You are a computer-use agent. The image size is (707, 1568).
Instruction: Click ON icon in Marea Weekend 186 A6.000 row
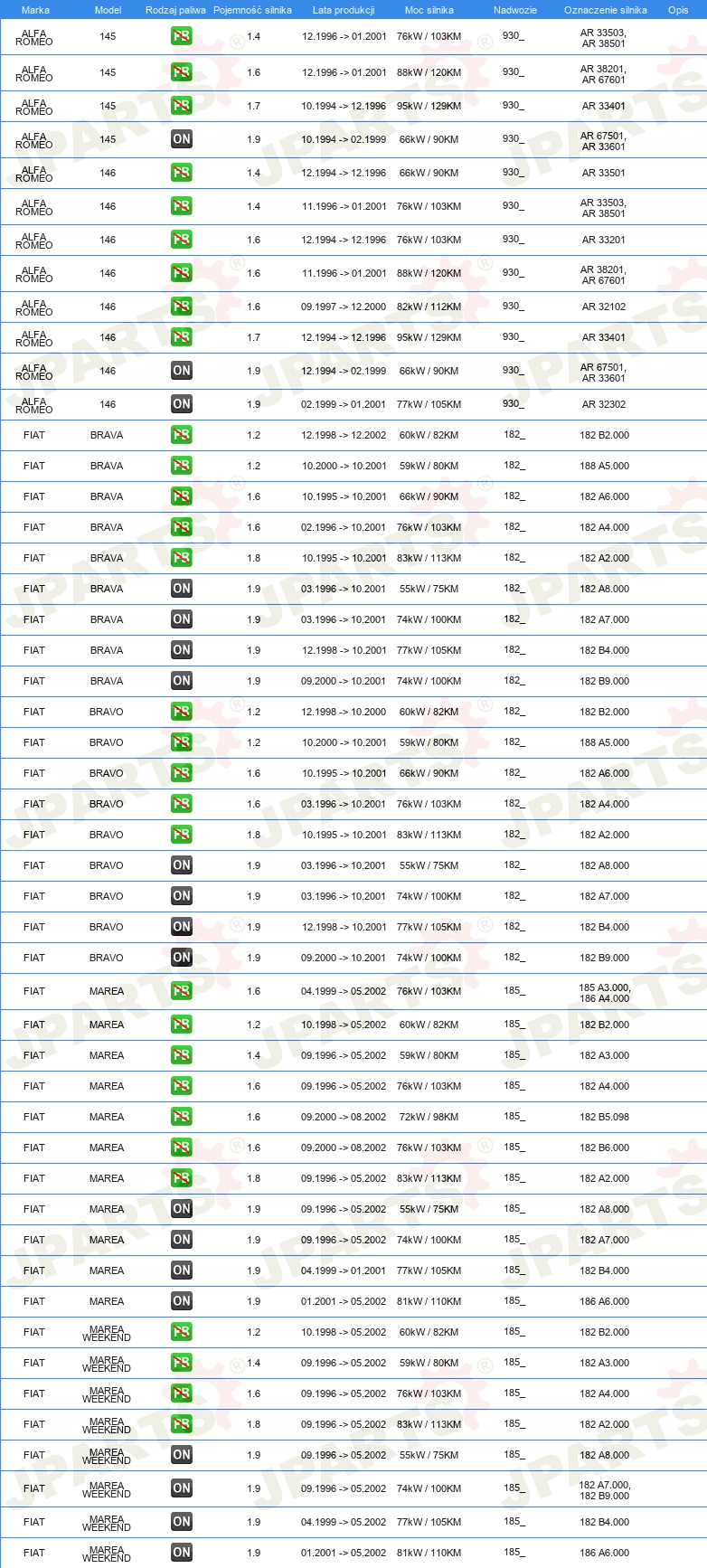182,1553
